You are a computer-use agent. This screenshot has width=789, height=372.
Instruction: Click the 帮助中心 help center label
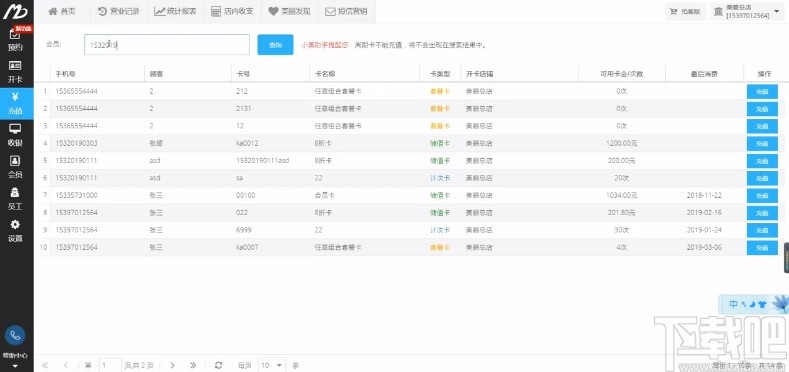tap(15, 355)
